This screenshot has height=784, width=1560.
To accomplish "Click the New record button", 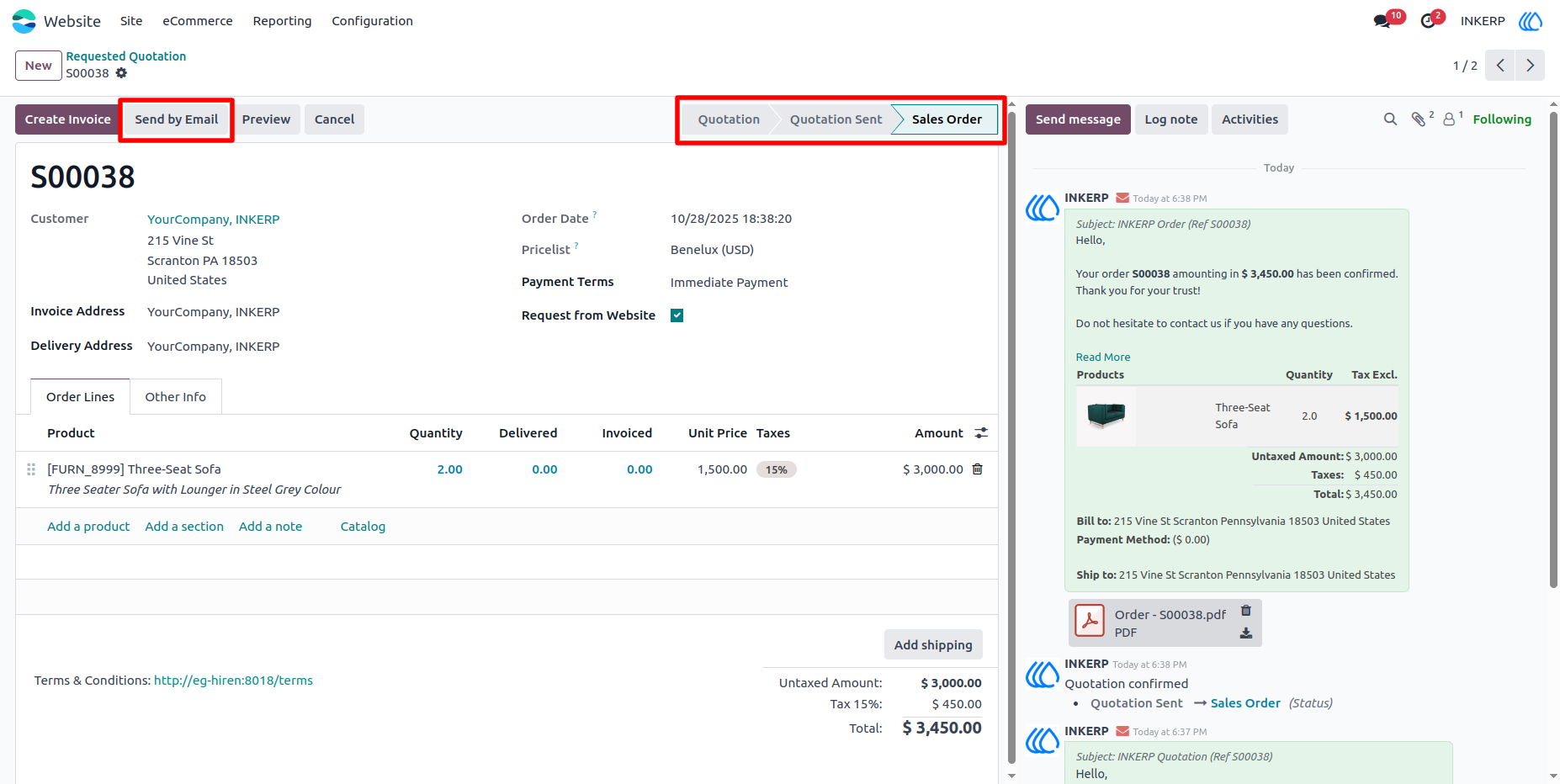I will 38,66.
